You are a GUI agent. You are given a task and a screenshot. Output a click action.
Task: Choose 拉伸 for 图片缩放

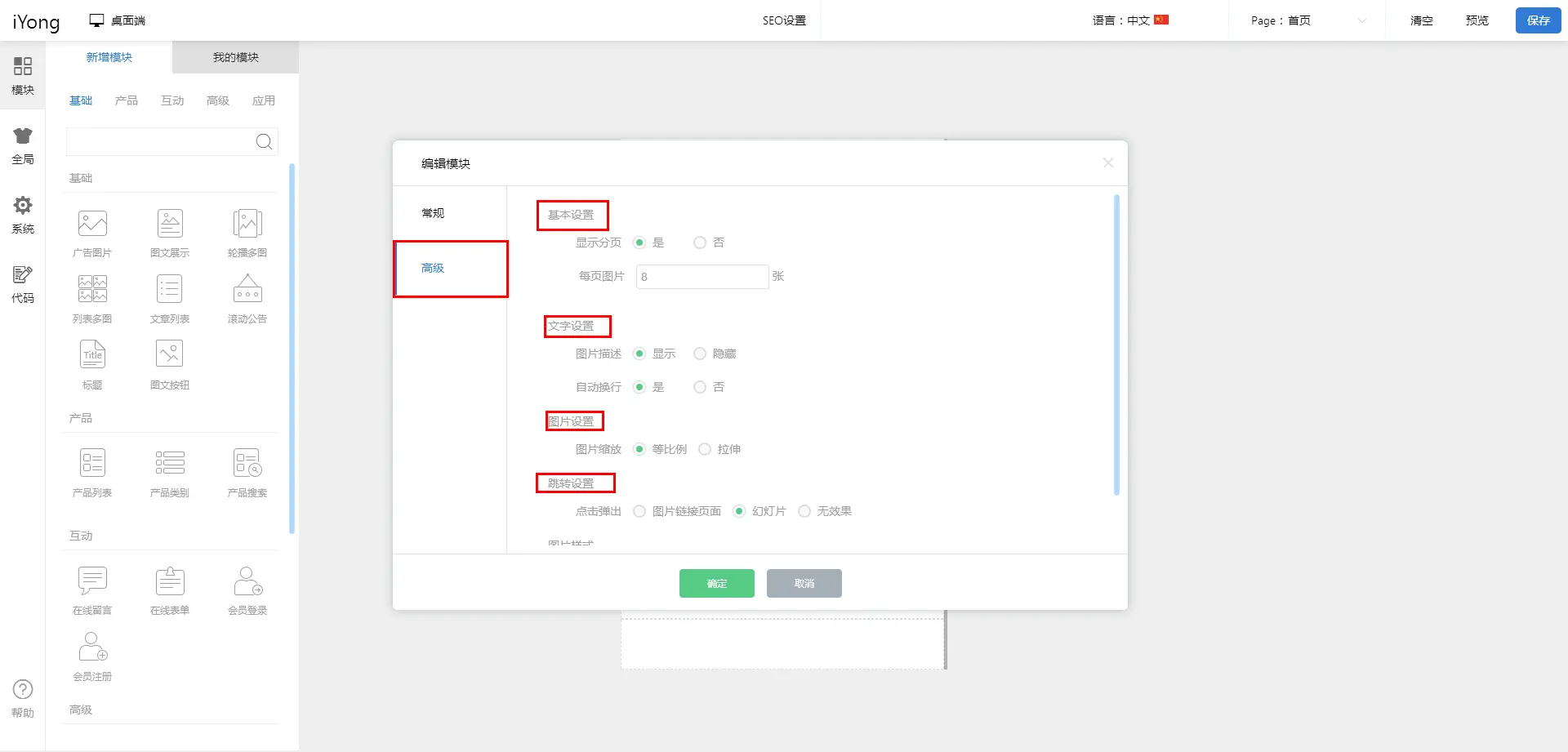tap(705, 449)
